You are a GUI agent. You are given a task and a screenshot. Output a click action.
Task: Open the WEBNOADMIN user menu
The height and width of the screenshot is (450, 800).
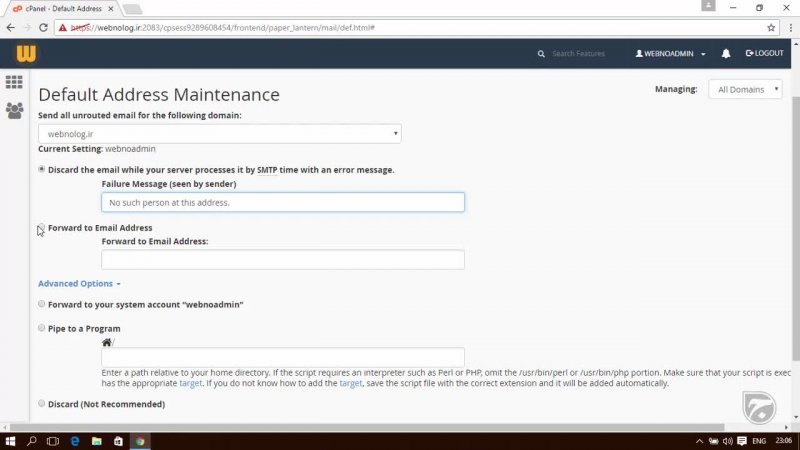tap(671, 53)
